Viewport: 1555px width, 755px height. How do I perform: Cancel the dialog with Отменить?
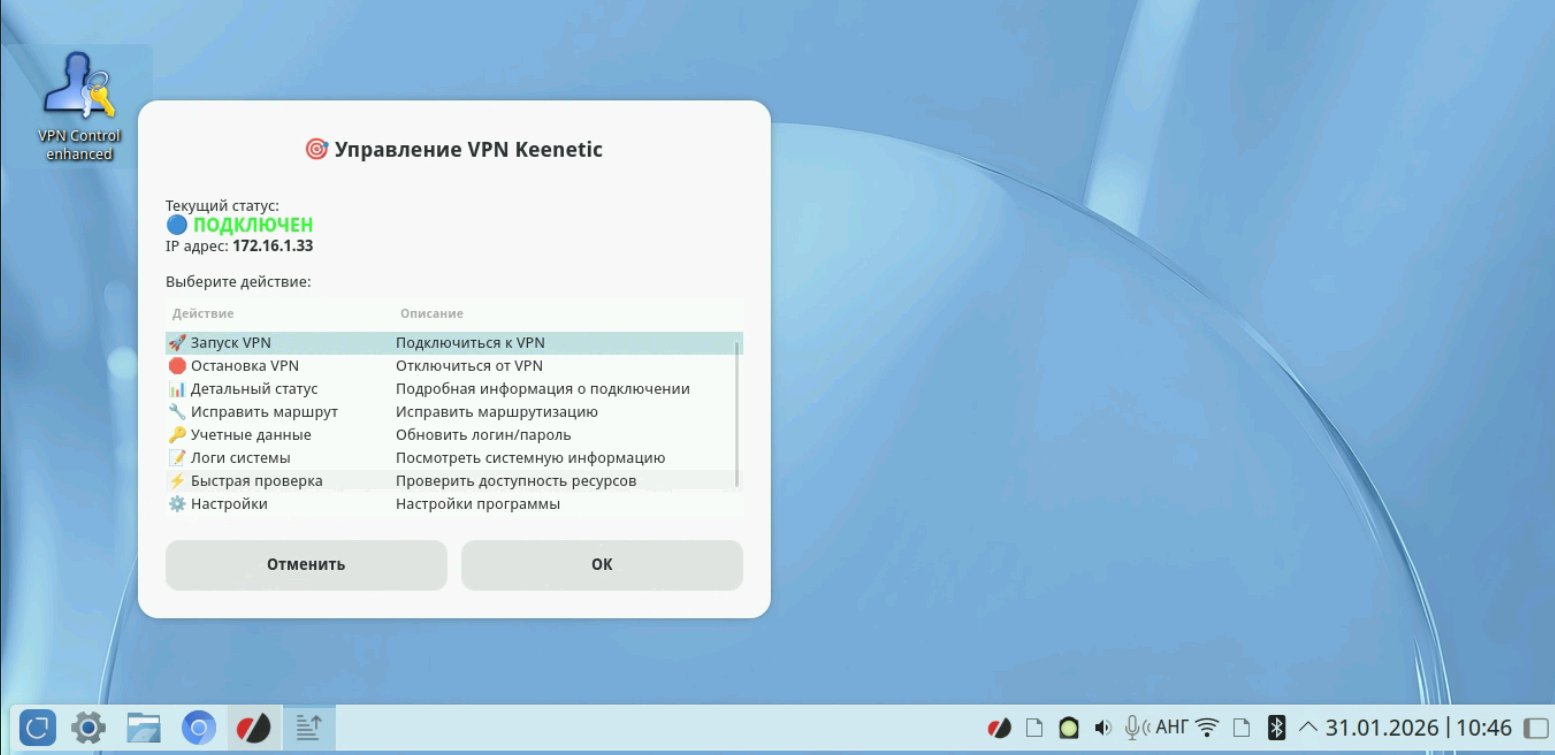pos(306,565)
